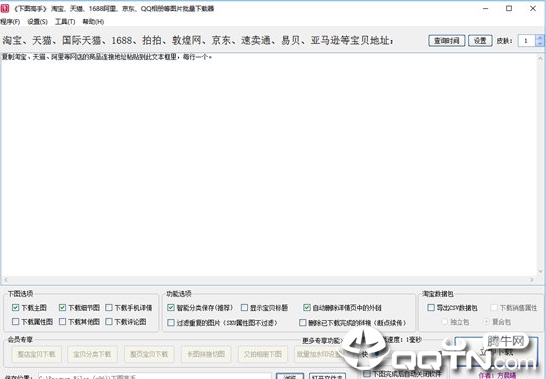Screen dimensions: 546x379
Task: Check the 下载手机详情 option
Action: click(109, 308)
